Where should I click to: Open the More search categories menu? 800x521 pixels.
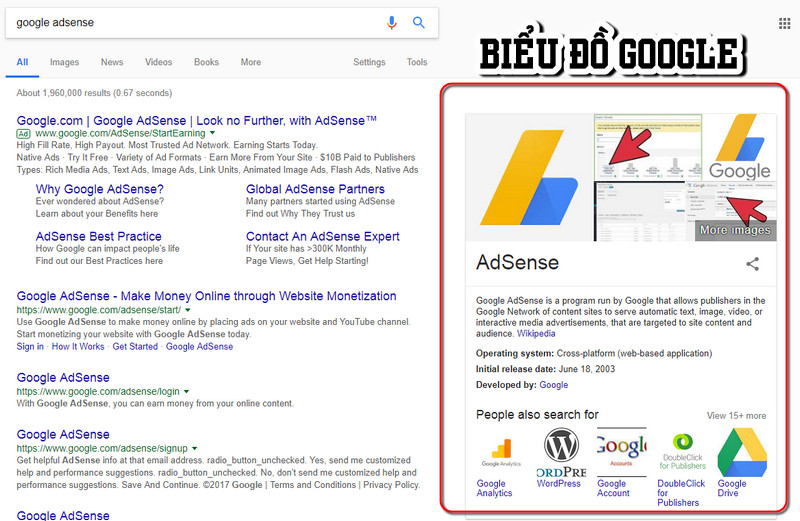pyautogui.click(x=251, y=62)
